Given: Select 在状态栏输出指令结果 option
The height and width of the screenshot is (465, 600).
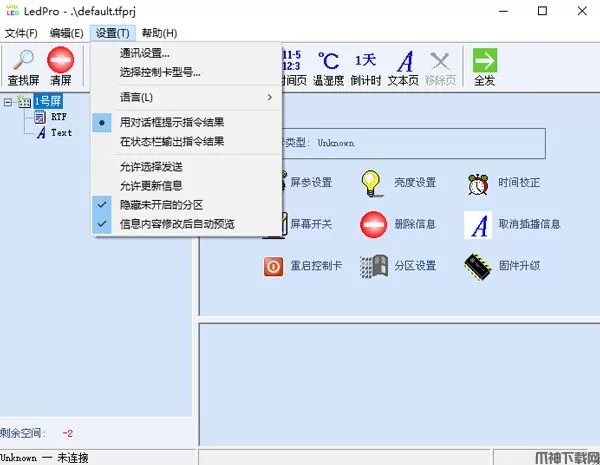Looking at the screenshot, I should point(187,142).
